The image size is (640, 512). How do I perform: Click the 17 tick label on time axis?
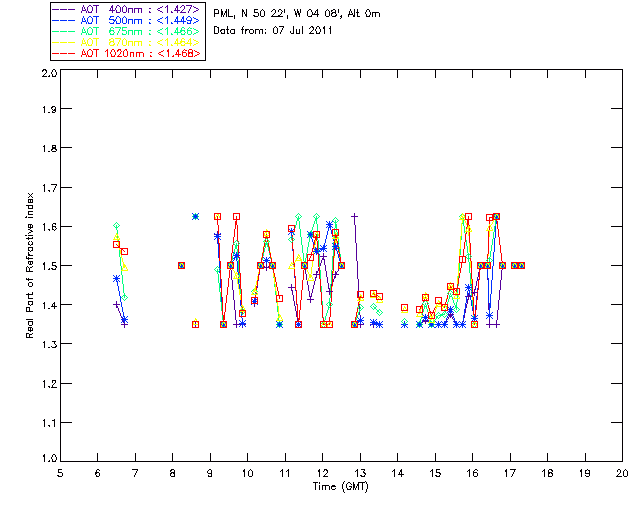click(510, 473)
